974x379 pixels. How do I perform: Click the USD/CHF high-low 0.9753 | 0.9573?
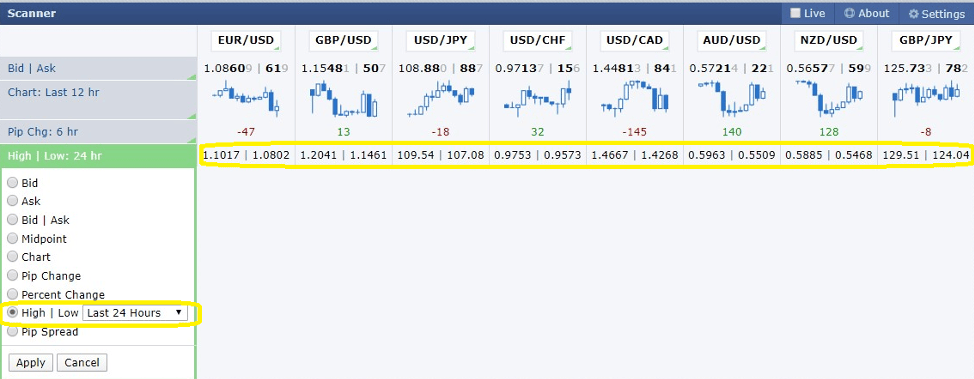pos(537,155)
